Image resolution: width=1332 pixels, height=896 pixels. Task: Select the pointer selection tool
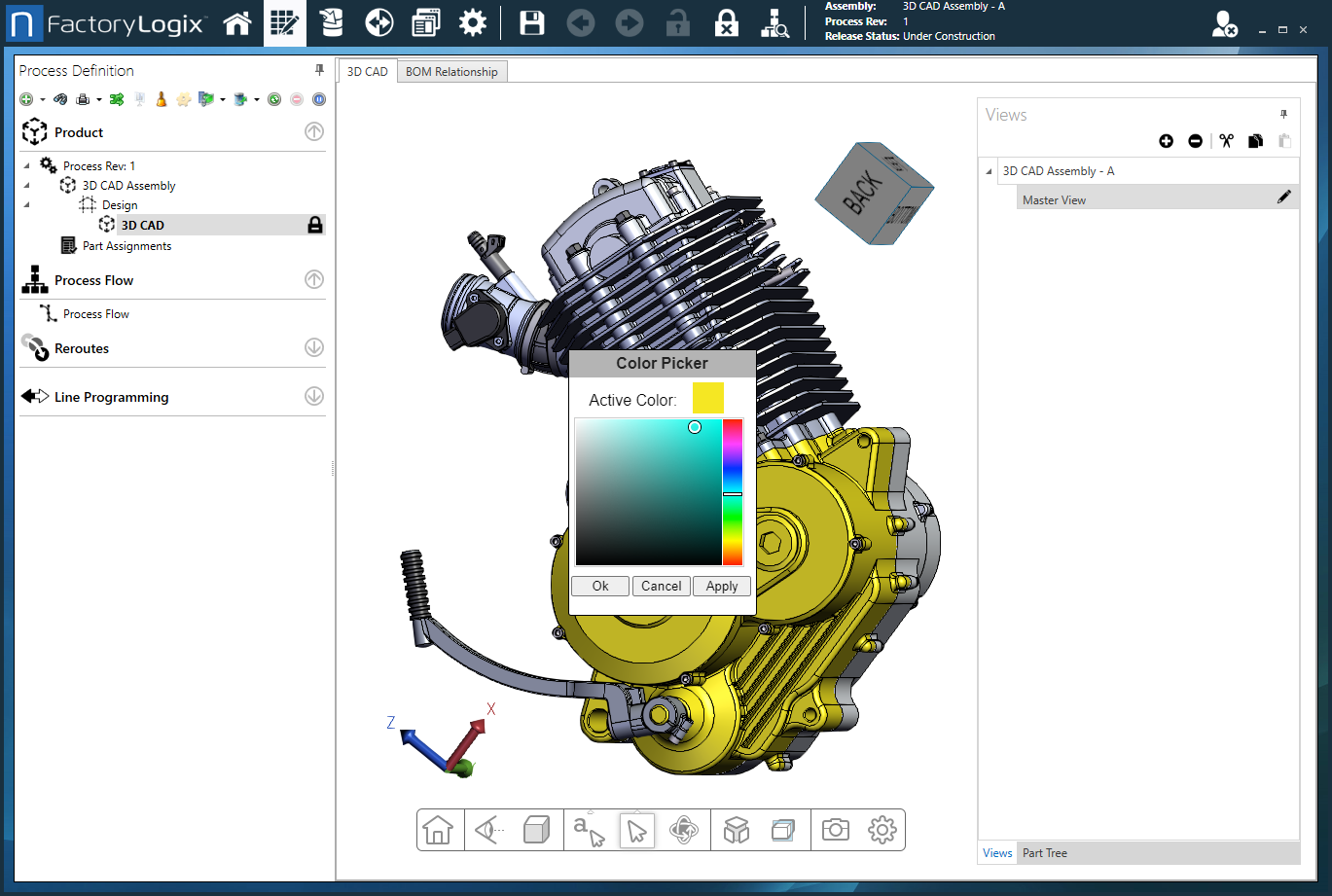(x=637, y=830)
